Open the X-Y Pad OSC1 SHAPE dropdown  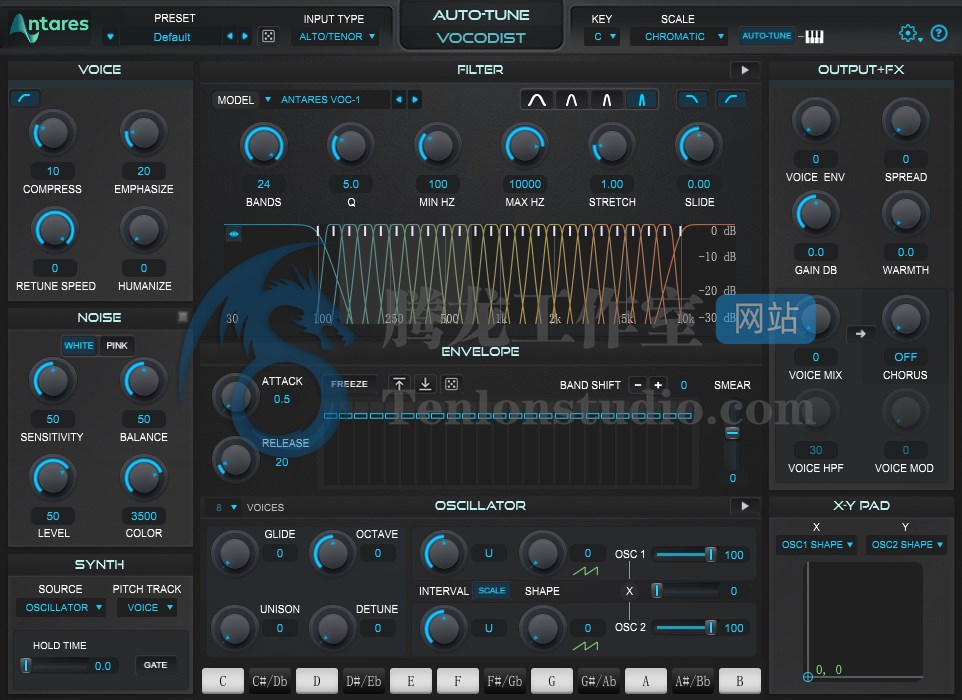(817, 544)
